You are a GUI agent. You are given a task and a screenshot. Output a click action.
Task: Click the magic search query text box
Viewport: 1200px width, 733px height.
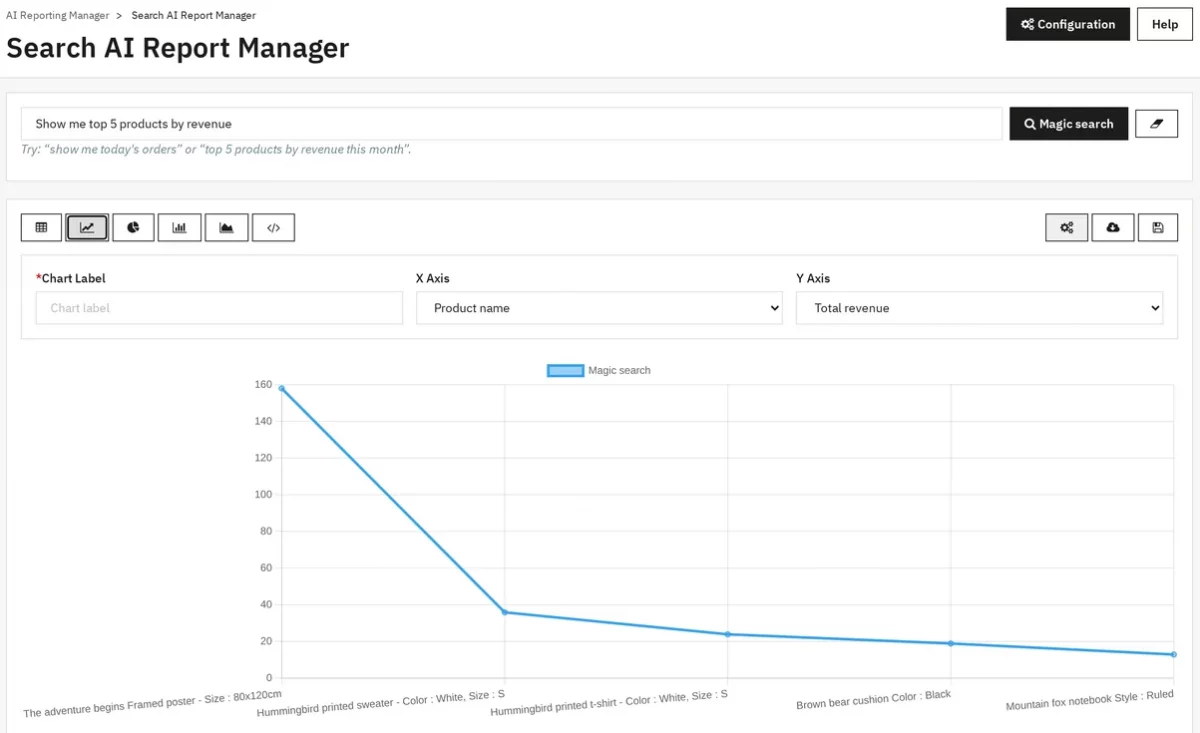[511, 124]
